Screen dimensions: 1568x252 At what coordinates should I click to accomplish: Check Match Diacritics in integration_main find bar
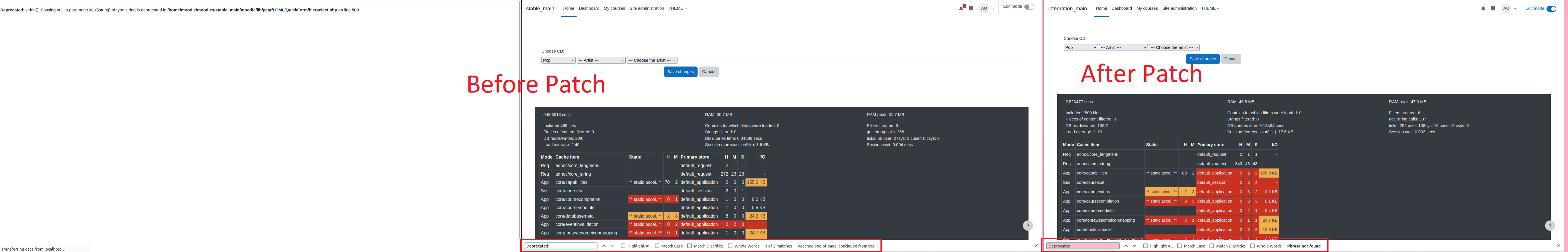[x=1212, y=246]
